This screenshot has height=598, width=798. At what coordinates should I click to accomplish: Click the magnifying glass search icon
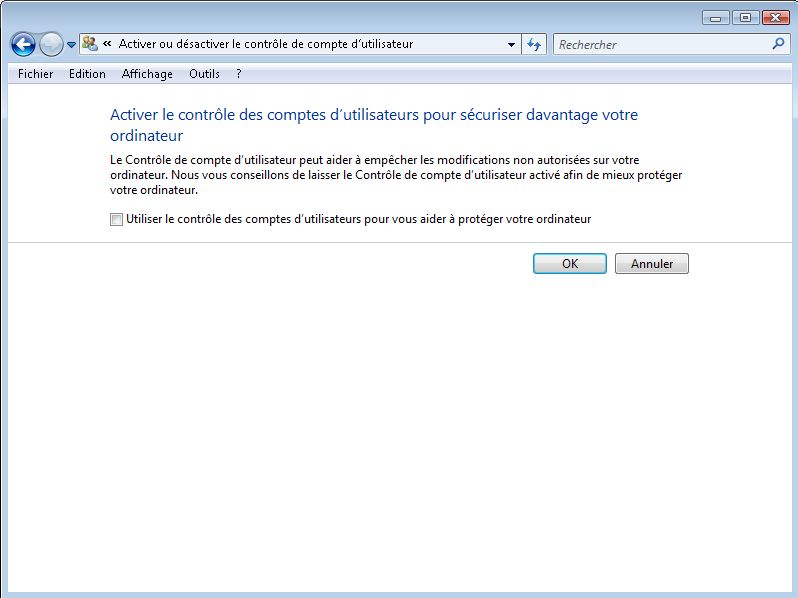[778, 44]
